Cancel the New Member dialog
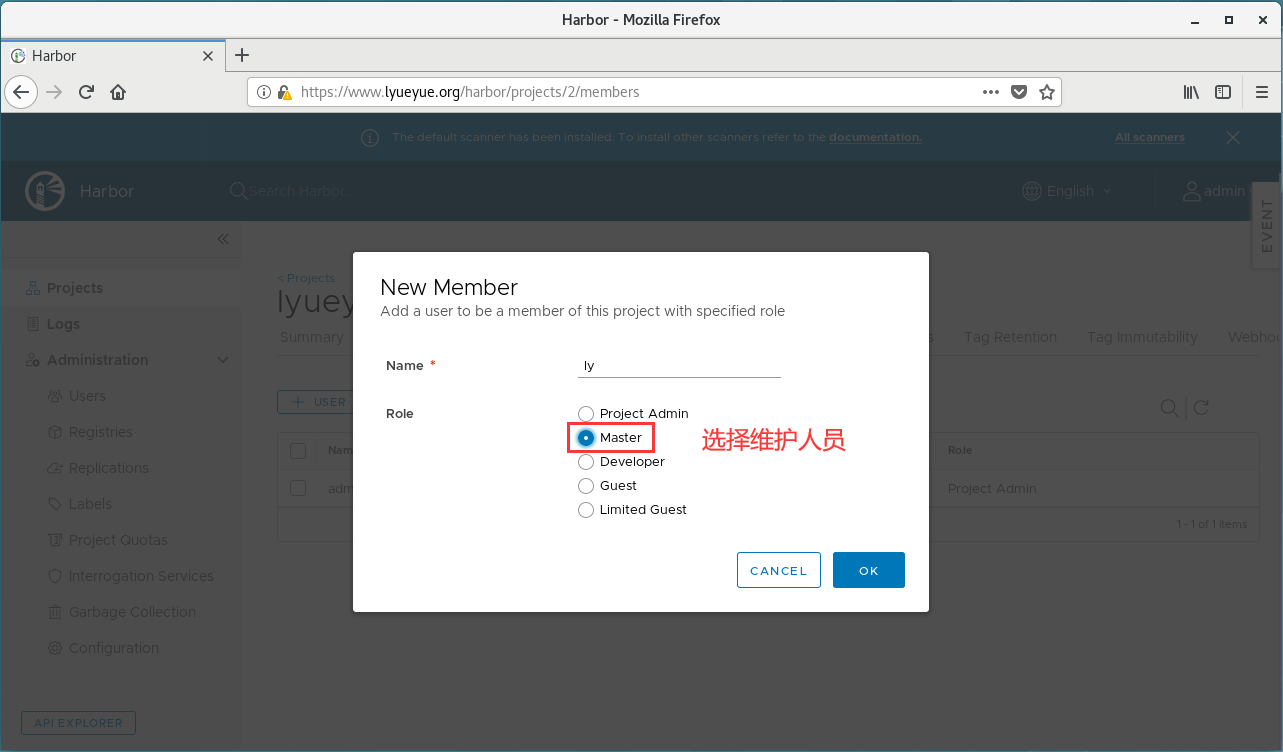The width and height of the screenshot is (1283, 752). tap(778, 570)
